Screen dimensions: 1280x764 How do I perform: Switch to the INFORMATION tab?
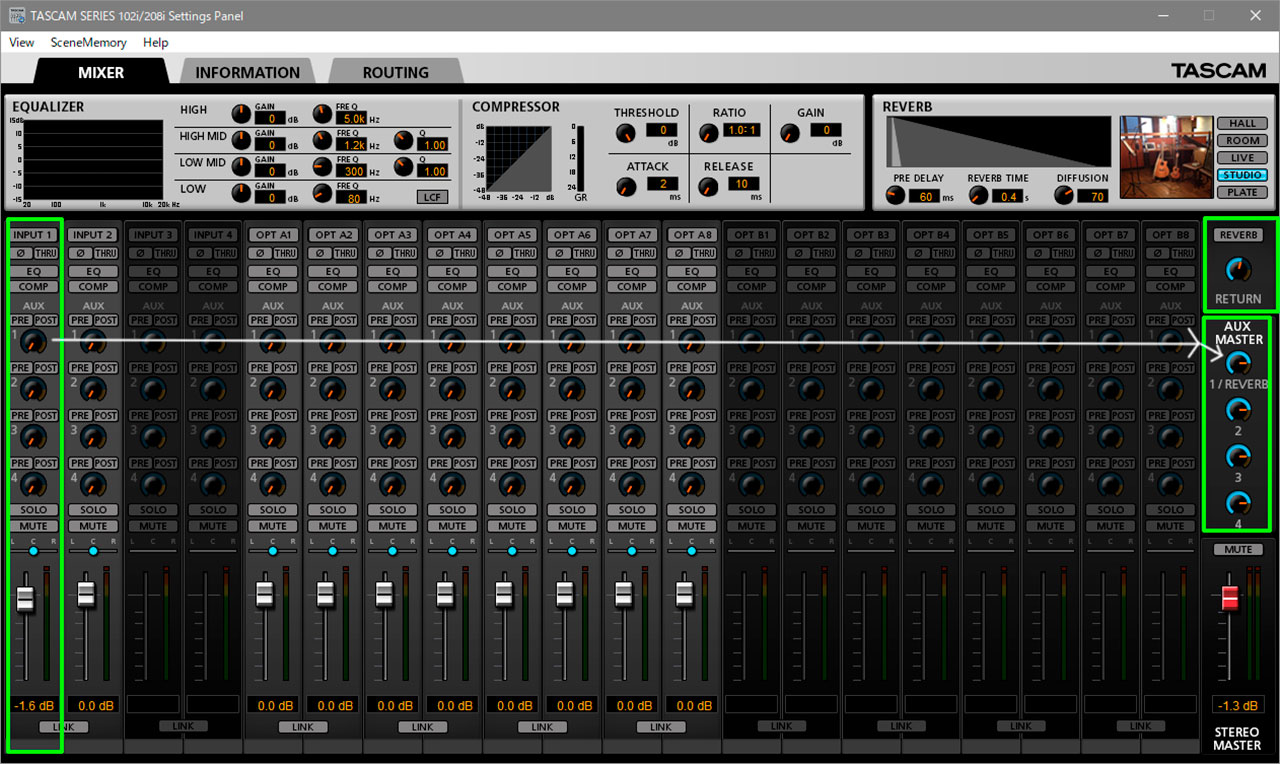point(247,72)
